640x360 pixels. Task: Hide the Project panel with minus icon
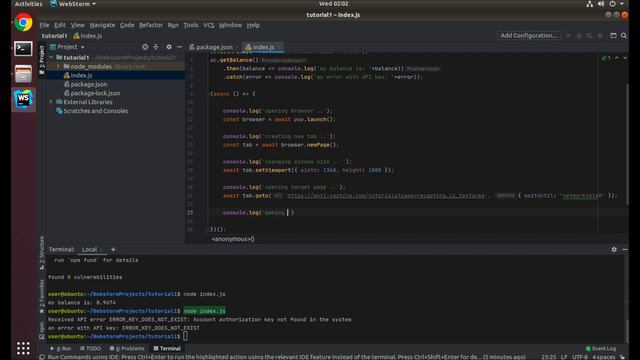(x=179, y=47)
